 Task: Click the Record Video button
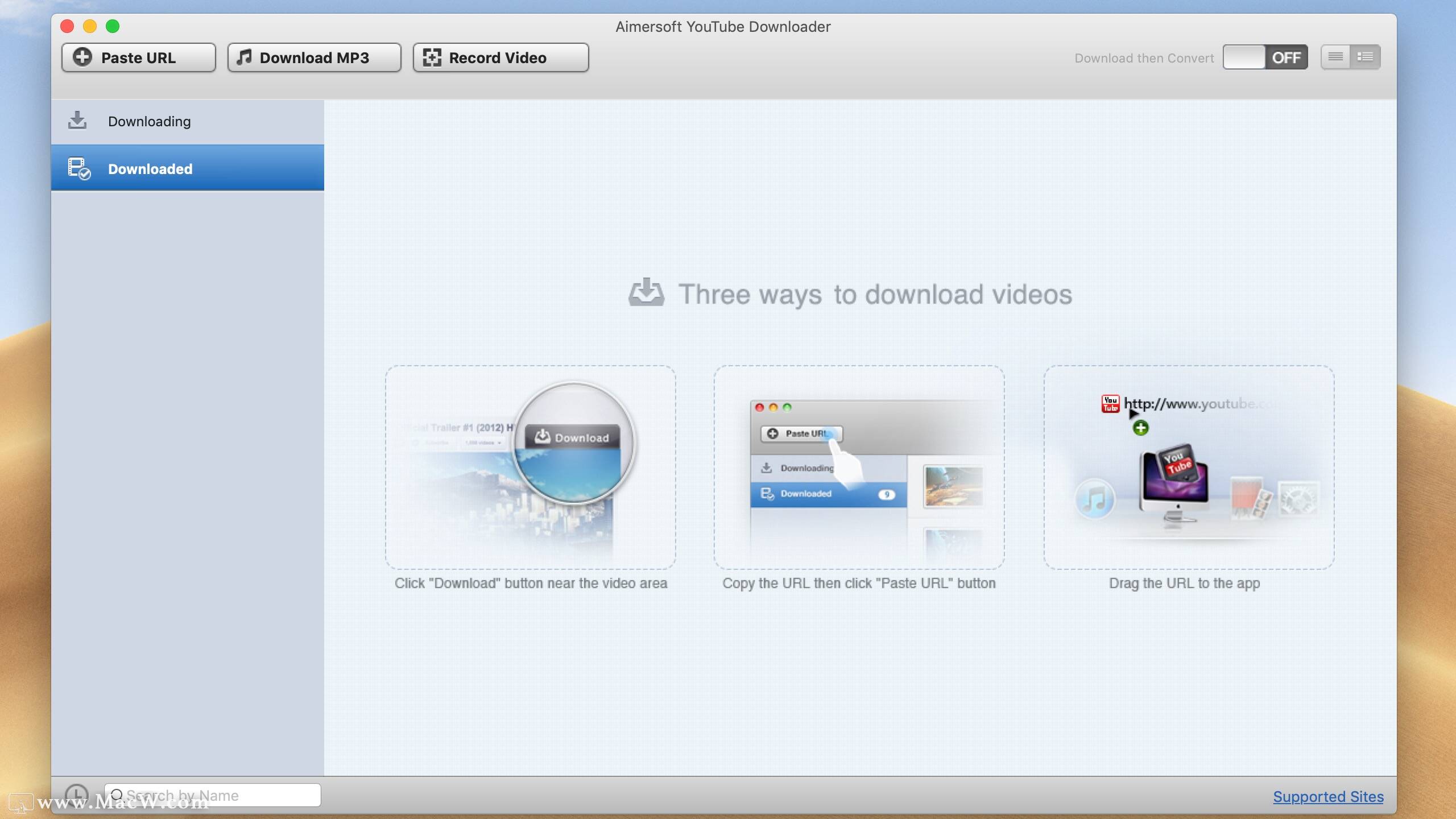[500, 57]
